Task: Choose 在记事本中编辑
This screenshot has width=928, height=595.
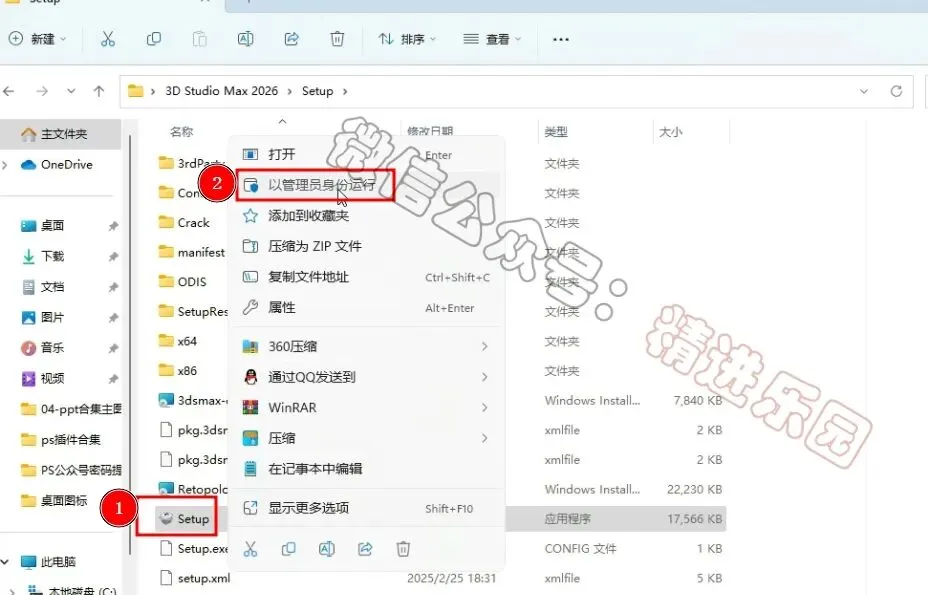Action: [366, 469]
